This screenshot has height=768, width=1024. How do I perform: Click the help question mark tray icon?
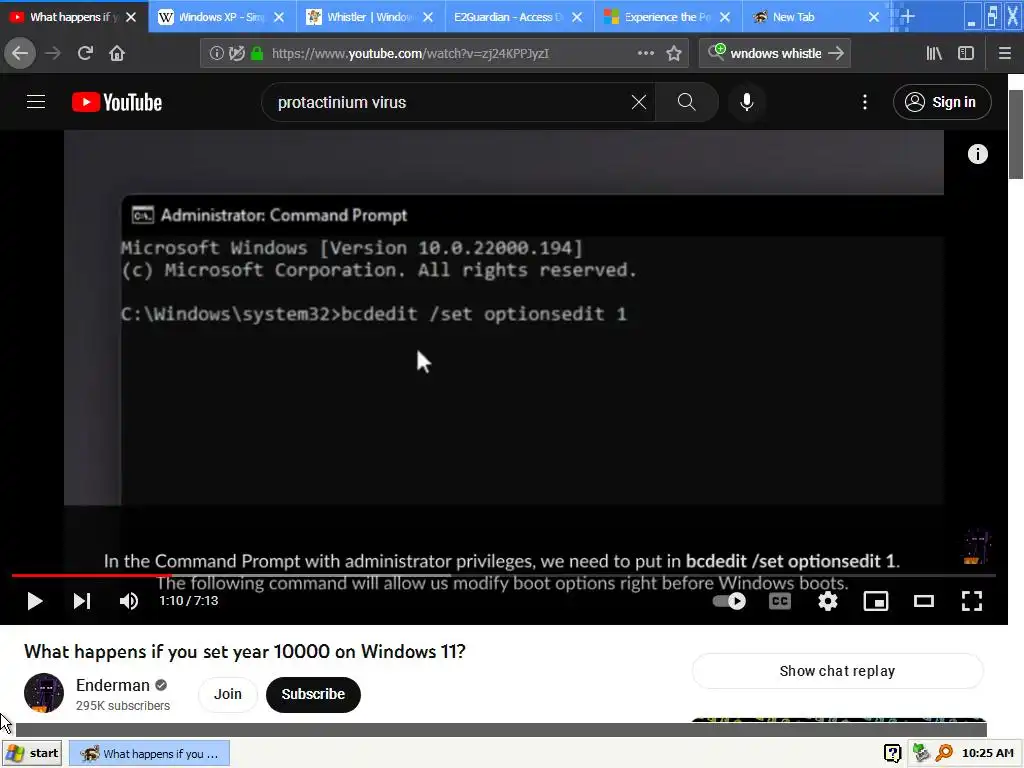click(892, 753)
